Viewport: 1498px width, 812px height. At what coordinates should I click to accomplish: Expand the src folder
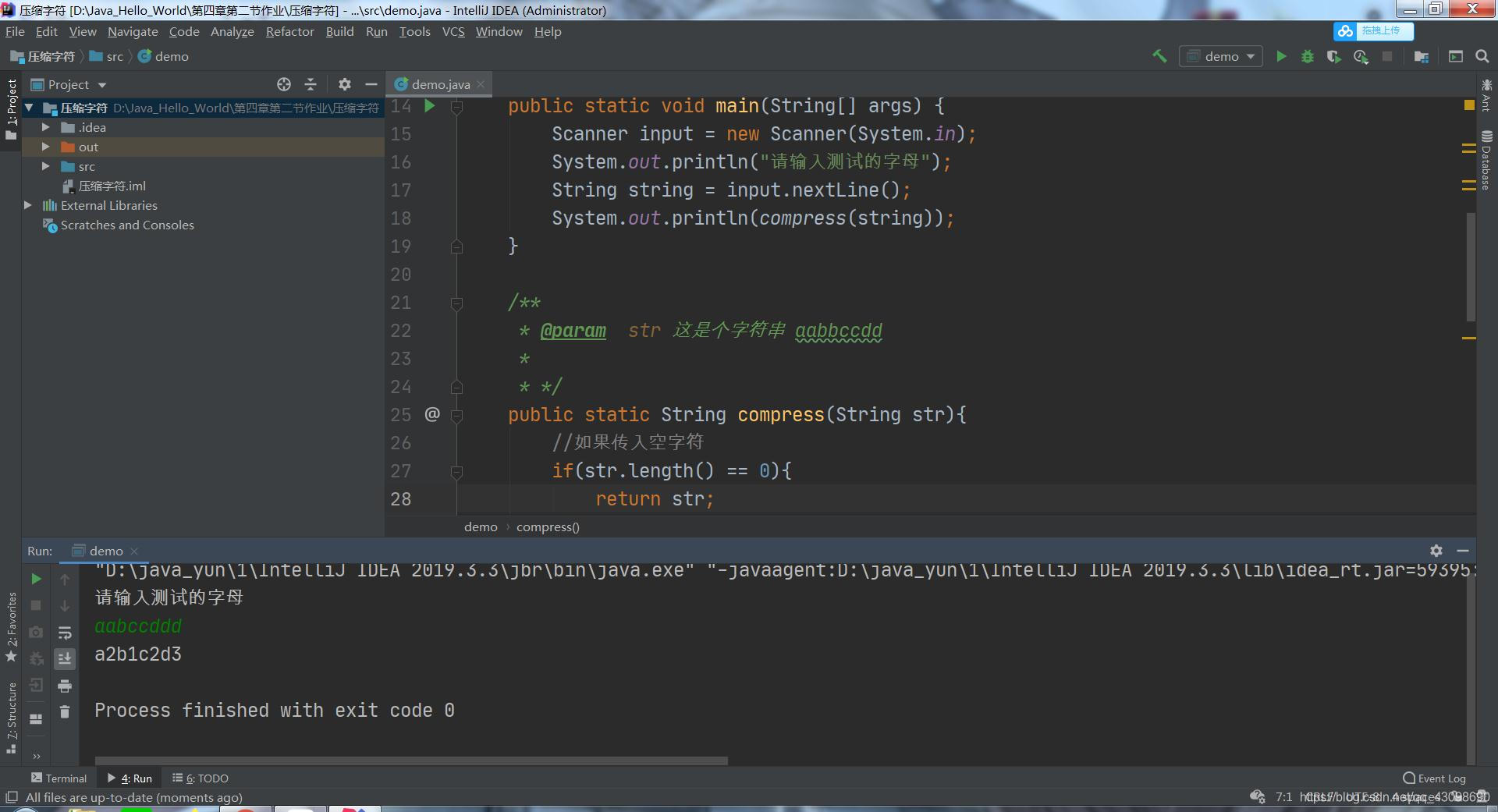pos(46,166)
